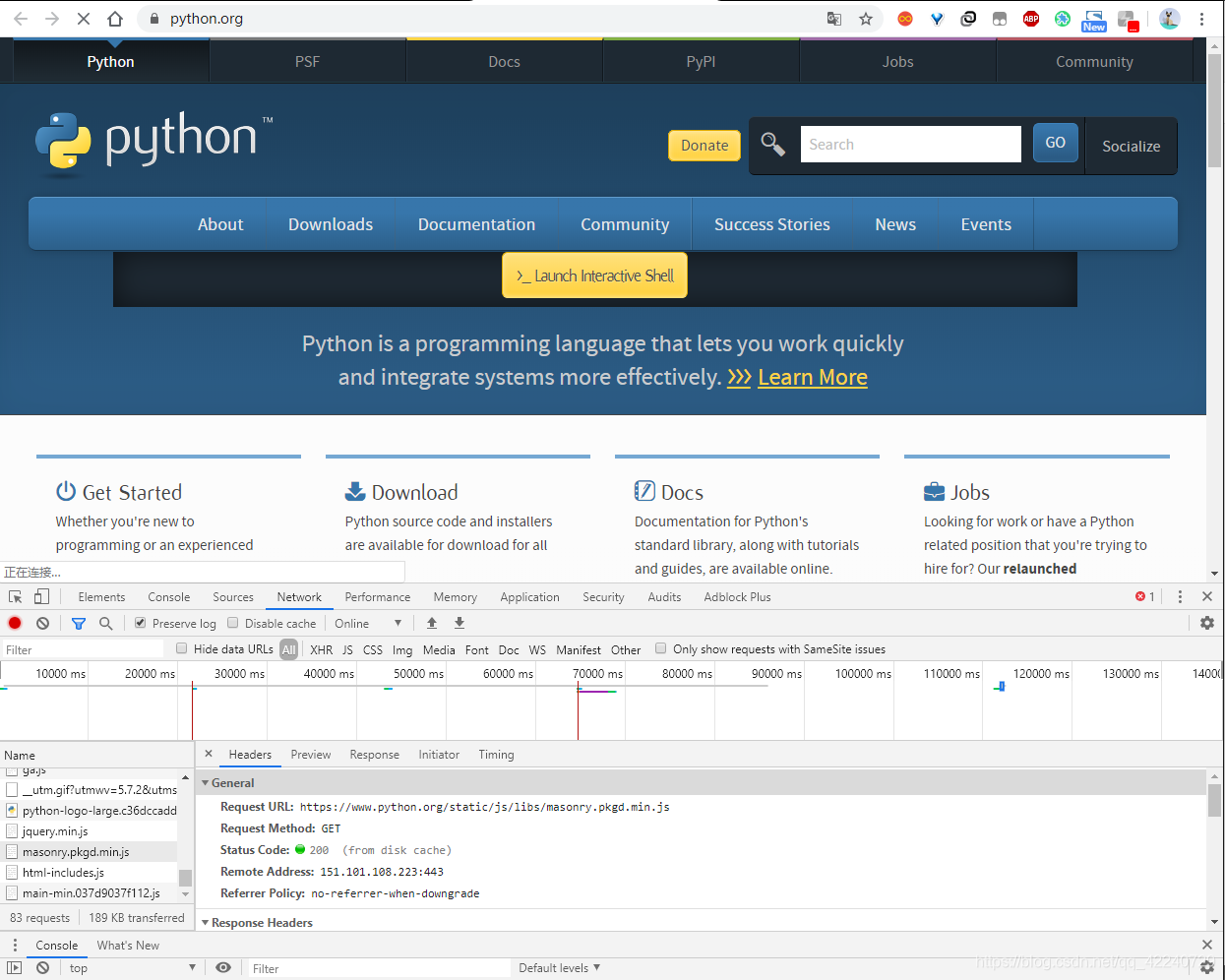Open network search magnifier

pyautogui.click(x=106, y=623)
